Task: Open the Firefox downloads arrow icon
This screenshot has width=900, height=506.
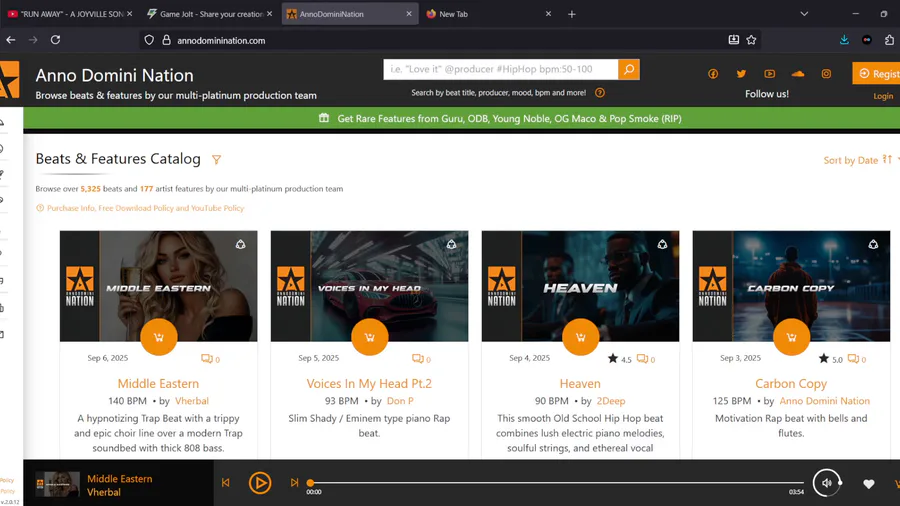Action: coord(844,40)
